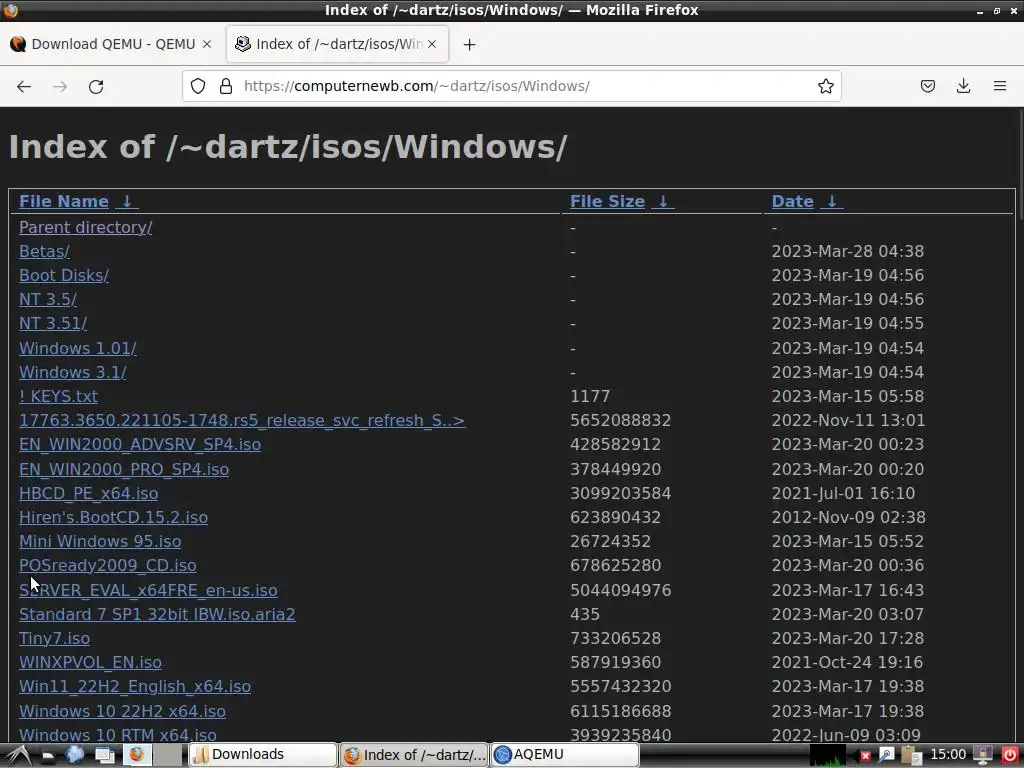Click the 2021-Jul-01 16:10 date
Screen dimensions: 1024x768
tap(843, 493)
